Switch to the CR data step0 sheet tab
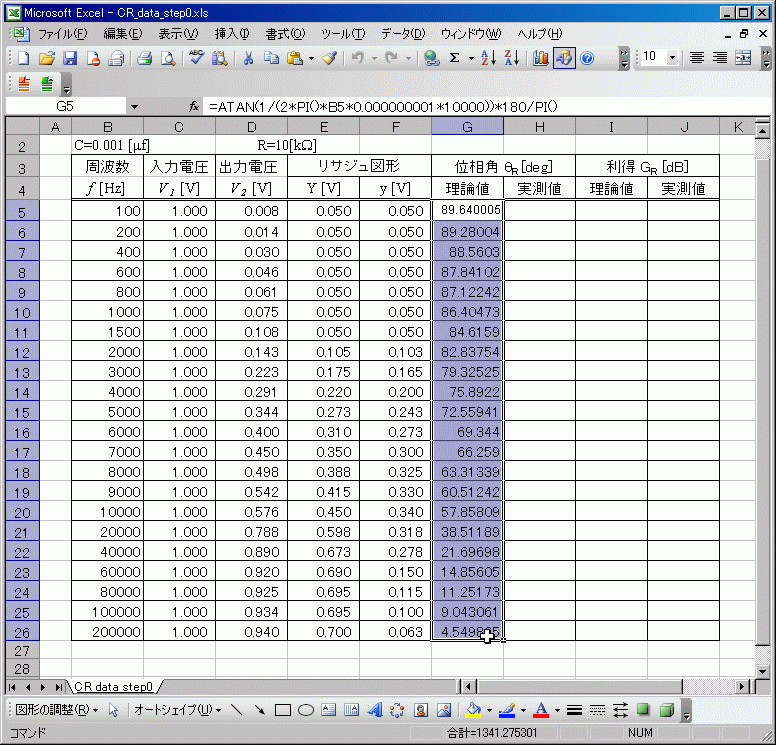The width and height of the screenshot is (776, 745). pyautogui.click(x=112, y=687)
